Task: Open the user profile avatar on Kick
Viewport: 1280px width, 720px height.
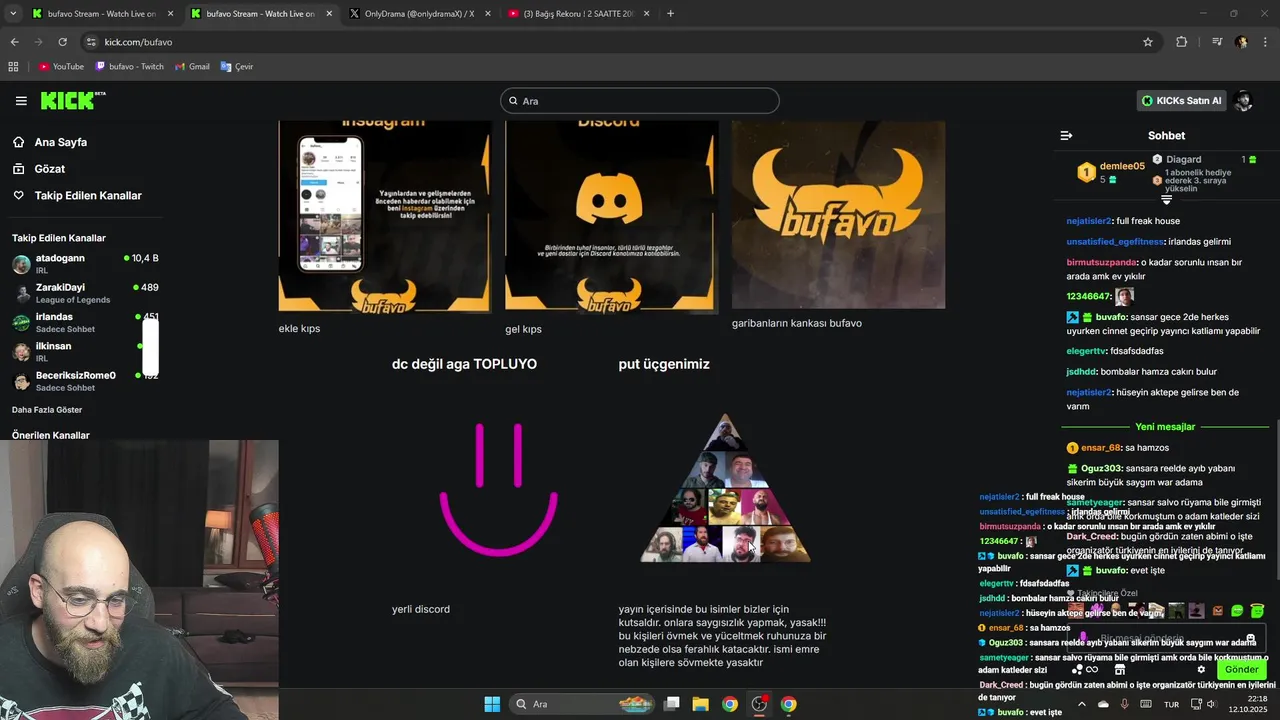Action: [x=1243, y=101]
